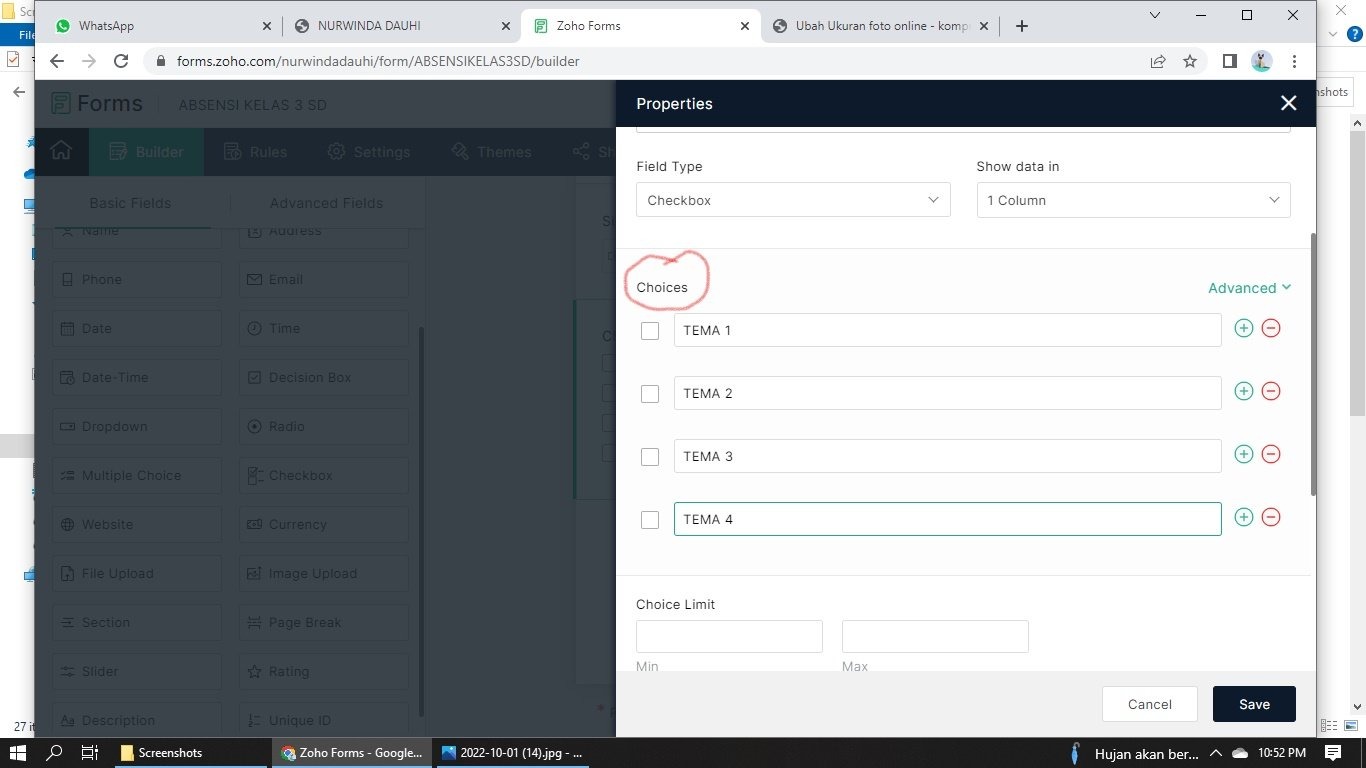Open the Field Type dropdown

(793, 200)
